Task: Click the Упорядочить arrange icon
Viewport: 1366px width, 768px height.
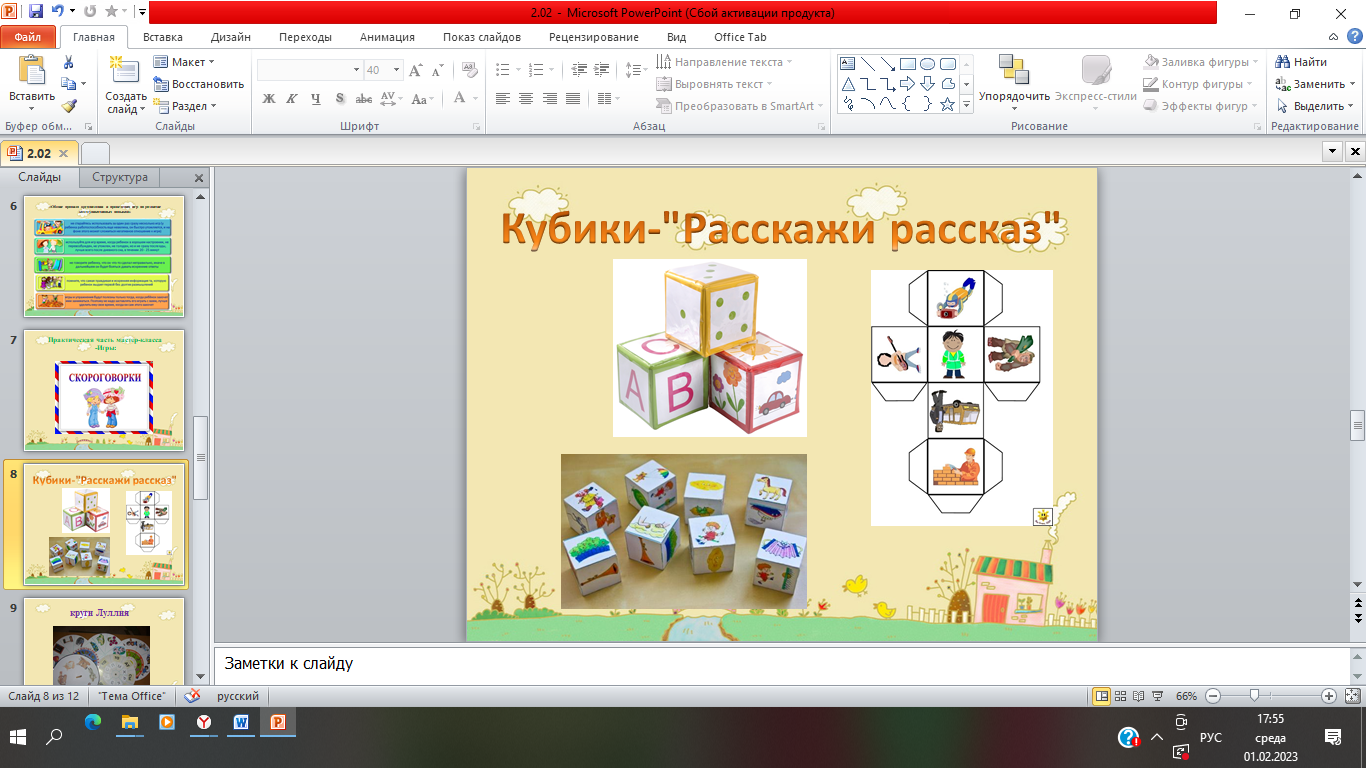Action: coord(1014,70)
